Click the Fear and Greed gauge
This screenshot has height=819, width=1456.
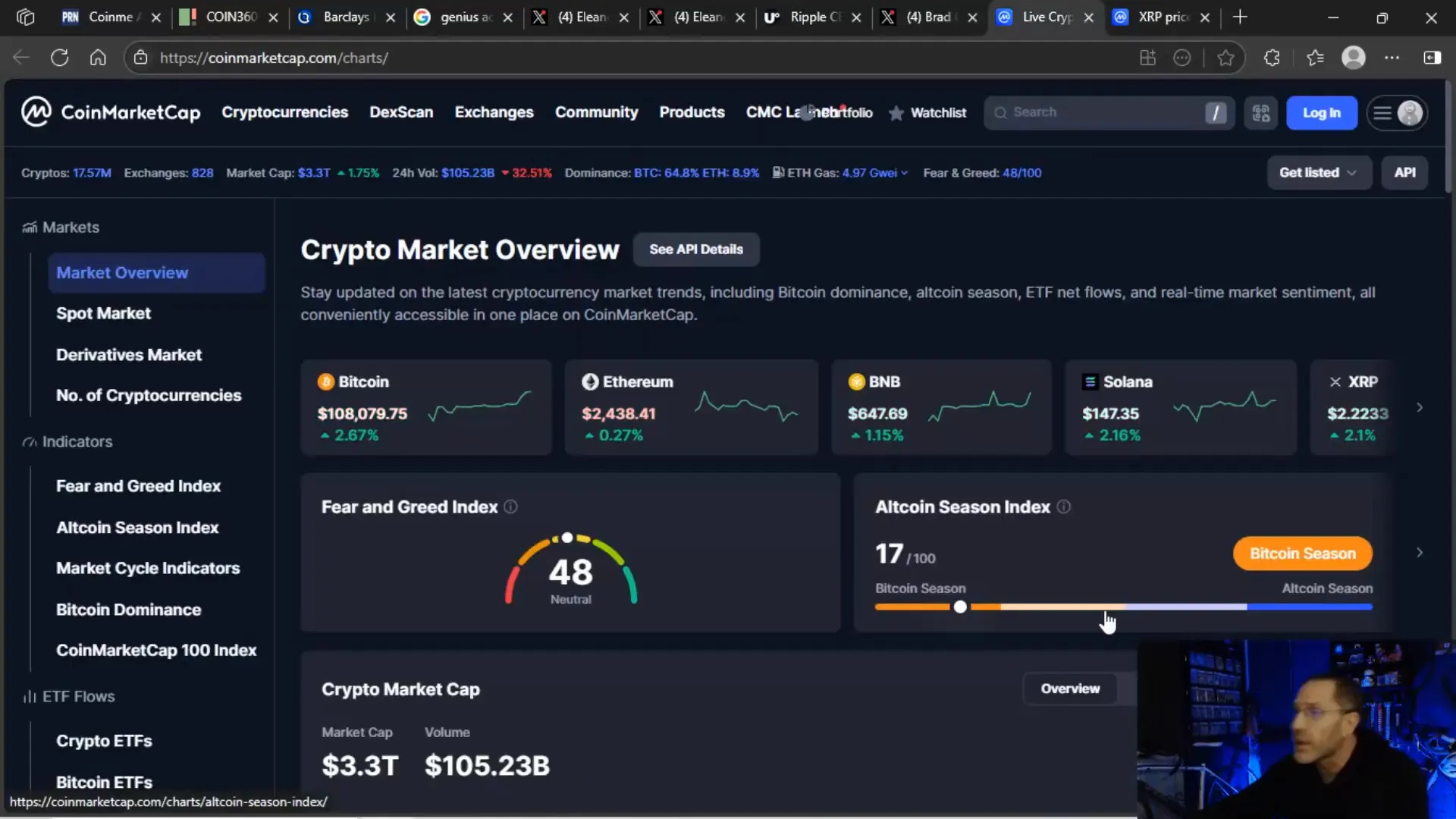pos(571,569)
